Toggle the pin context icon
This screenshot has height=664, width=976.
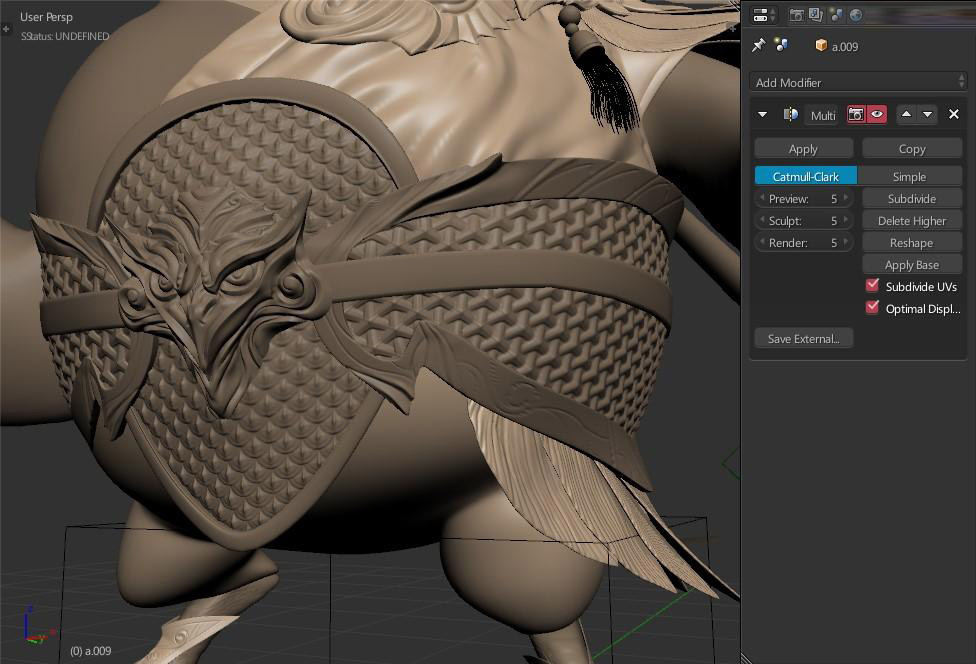coord(758,45)
